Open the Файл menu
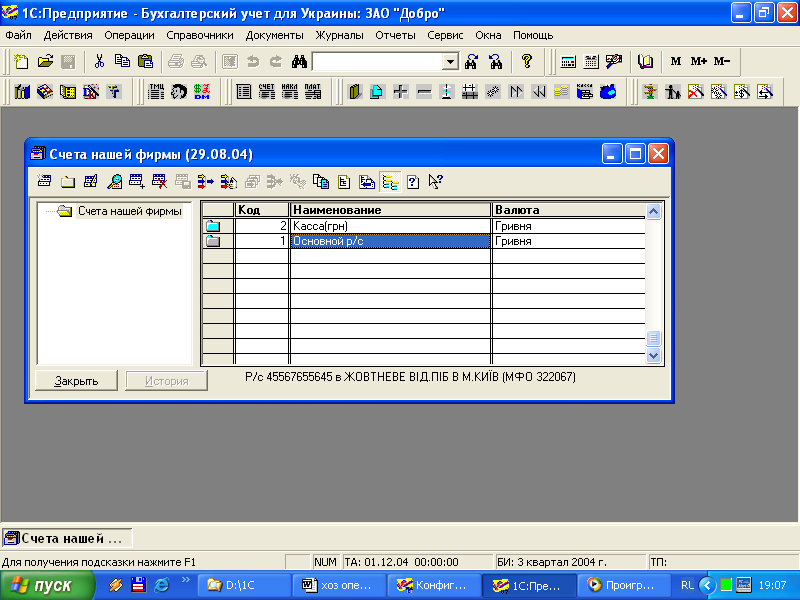 18,35
